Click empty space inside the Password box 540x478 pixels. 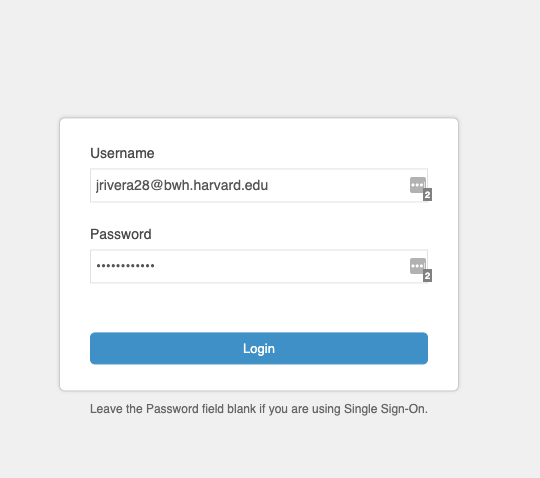pyautogui.click(x=282, y=266)
